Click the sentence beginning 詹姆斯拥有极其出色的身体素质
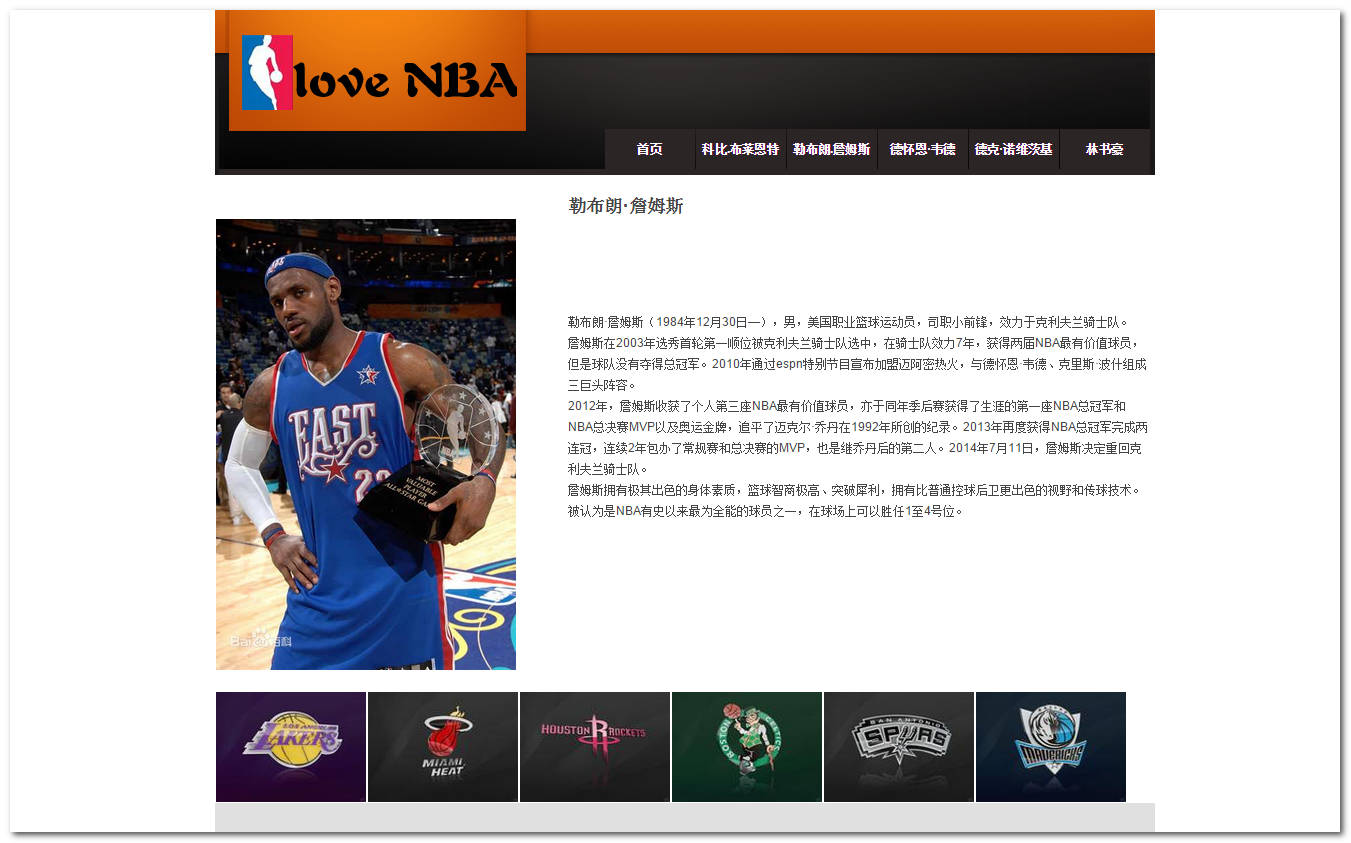This screenshot has height=843, width=1351. pos(854,500)
